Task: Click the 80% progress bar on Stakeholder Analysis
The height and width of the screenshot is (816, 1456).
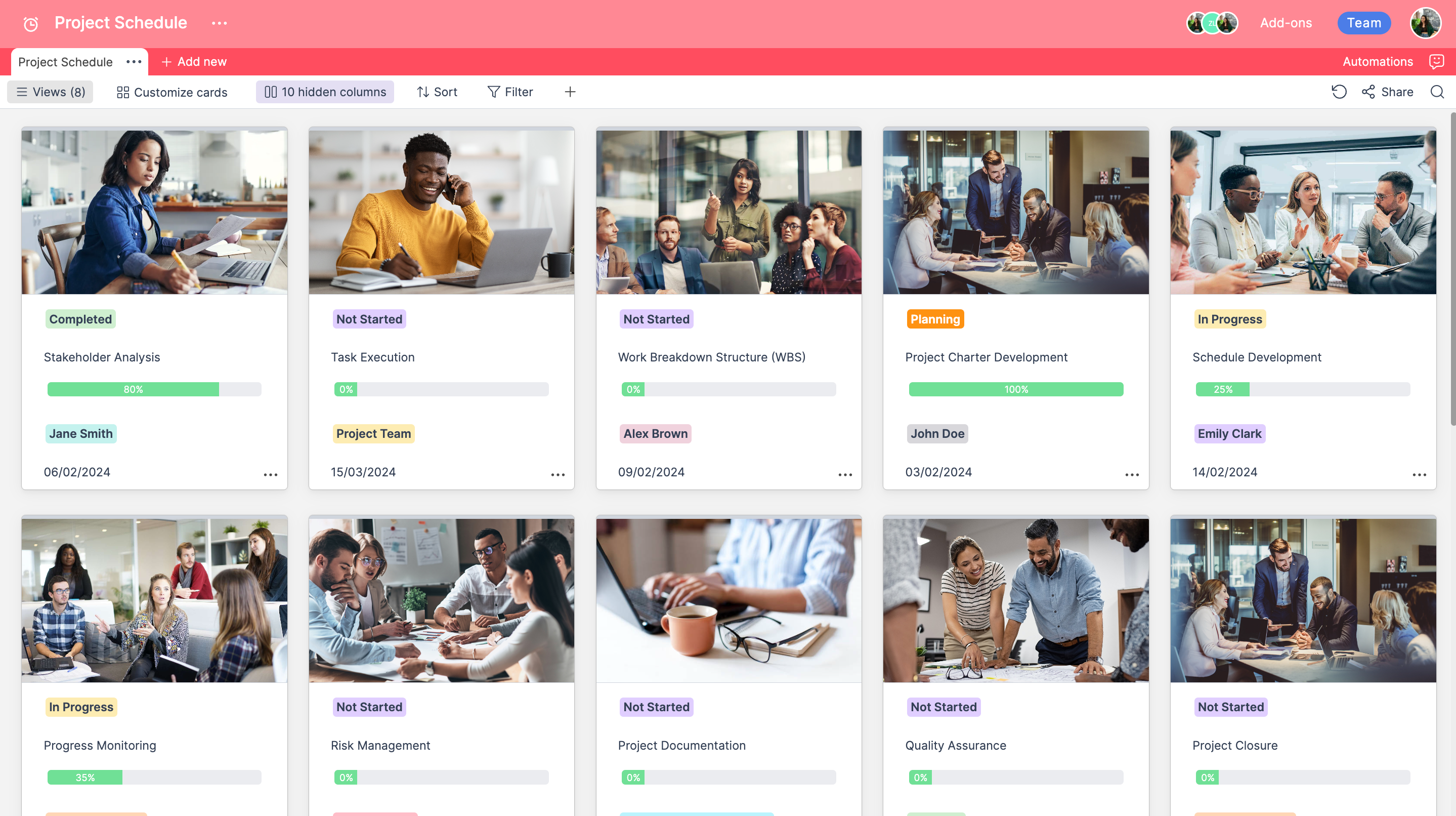Action: [154, 389]
